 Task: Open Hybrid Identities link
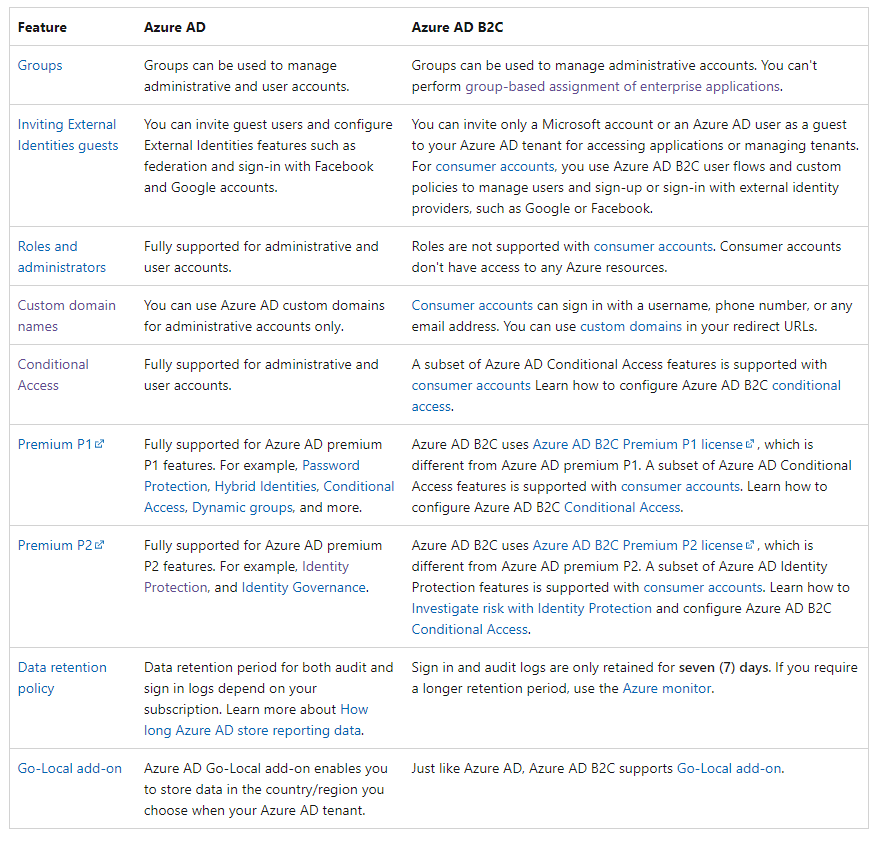[x=266, y=486]
